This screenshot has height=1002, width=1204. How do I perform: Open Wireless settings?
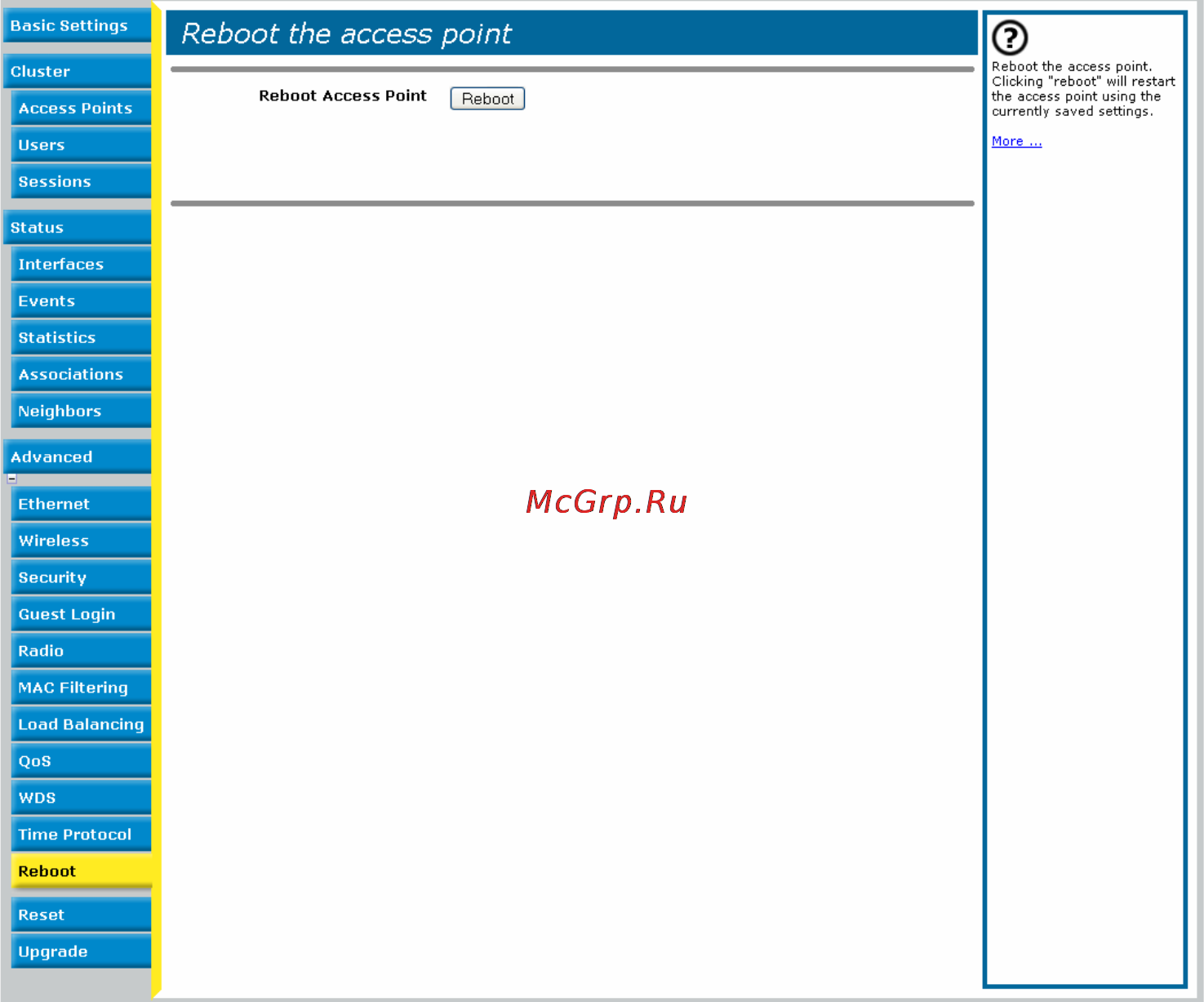pos(81,541)
